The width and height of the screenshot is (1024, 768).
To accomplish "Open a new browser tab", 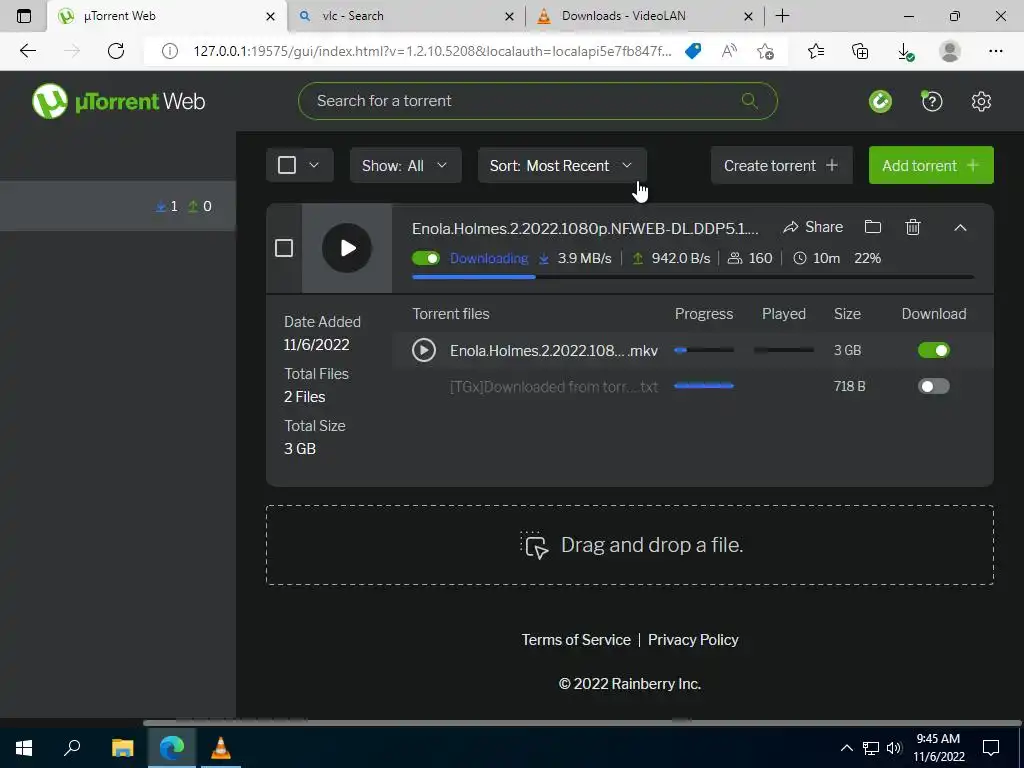I will (782, 16).
